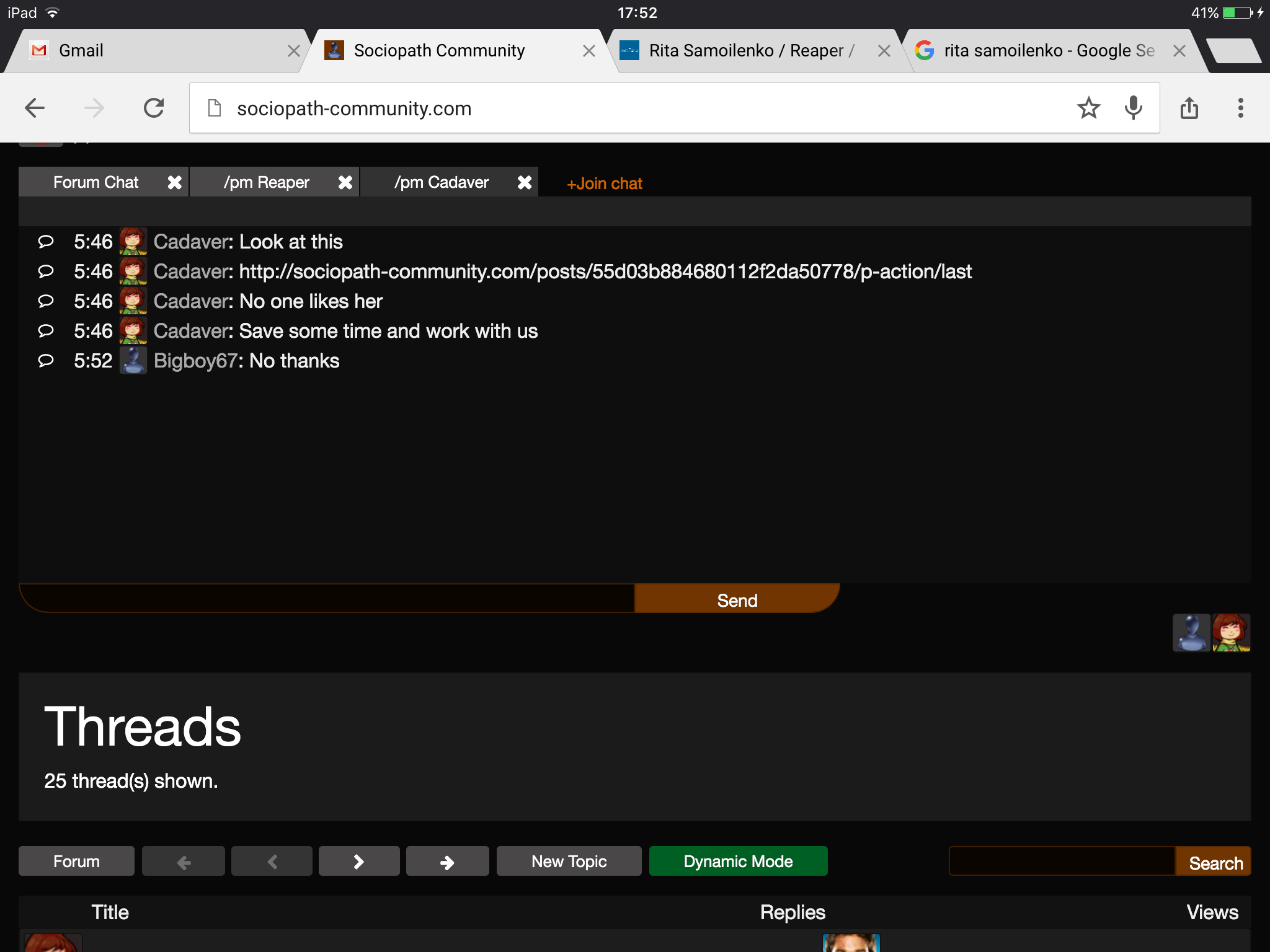Jump to last page of threads

pos(447,862)
